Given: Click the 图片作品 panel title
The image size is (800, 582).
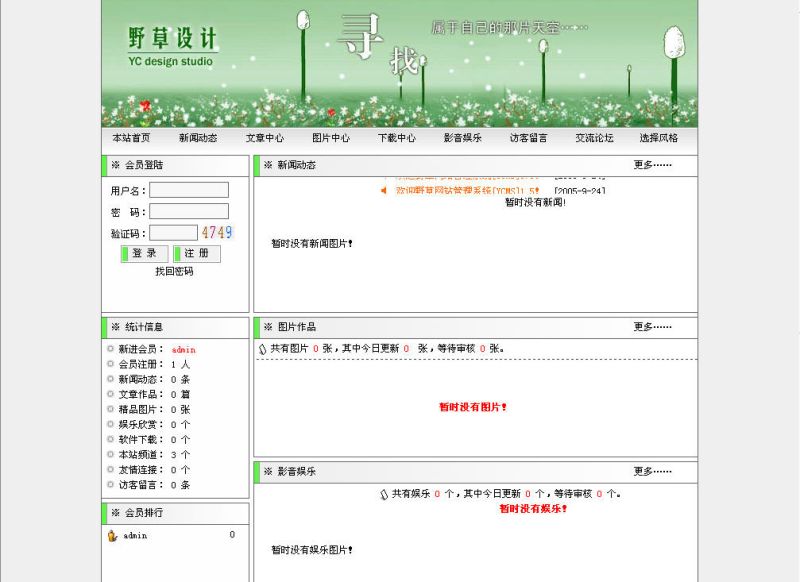Looking at the screenshot, I should click(x=297, y=327).
